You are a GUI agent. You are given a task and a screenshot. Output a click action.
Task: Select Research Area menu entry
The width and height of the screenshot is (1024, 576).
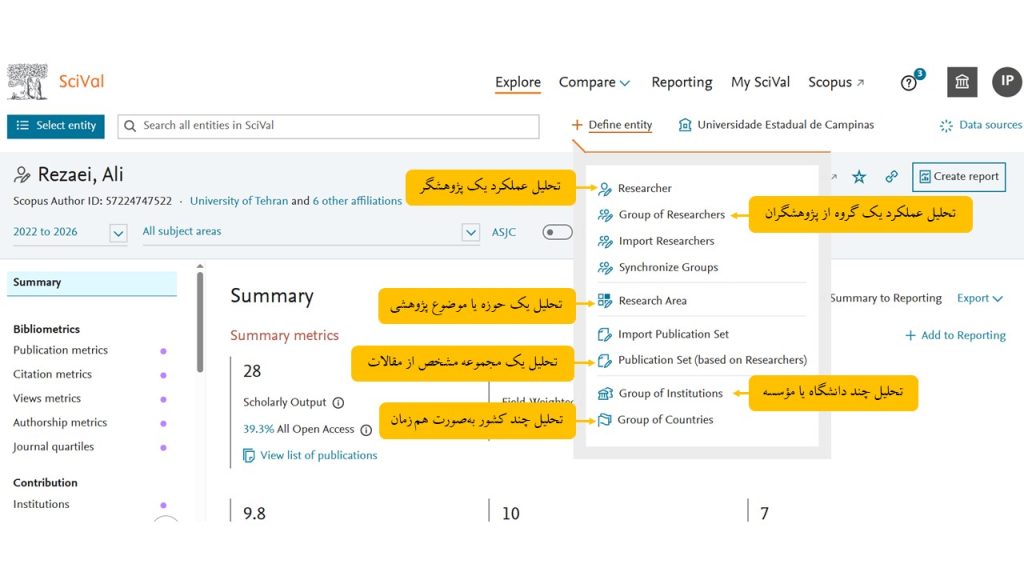click(x=652, y=300)
